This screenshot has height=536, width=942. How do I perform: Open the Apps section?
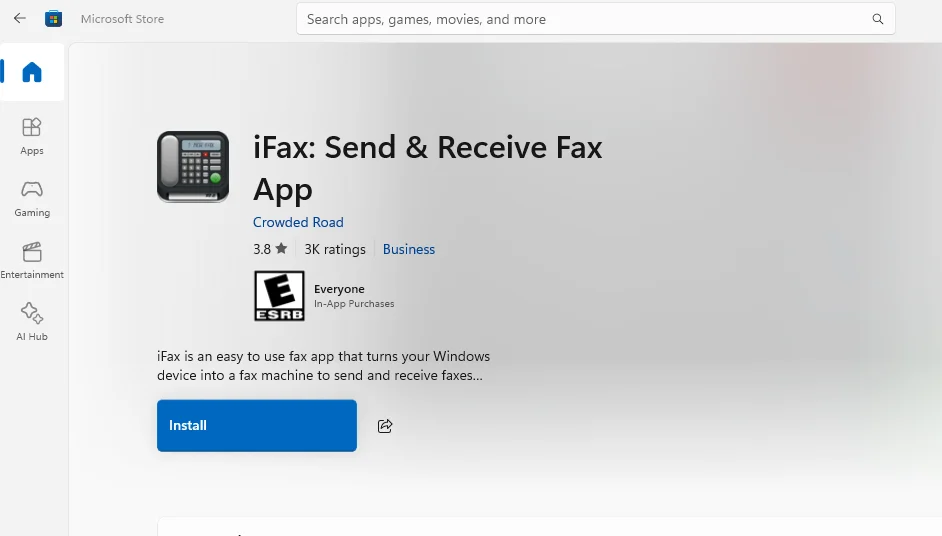(32, 136)
